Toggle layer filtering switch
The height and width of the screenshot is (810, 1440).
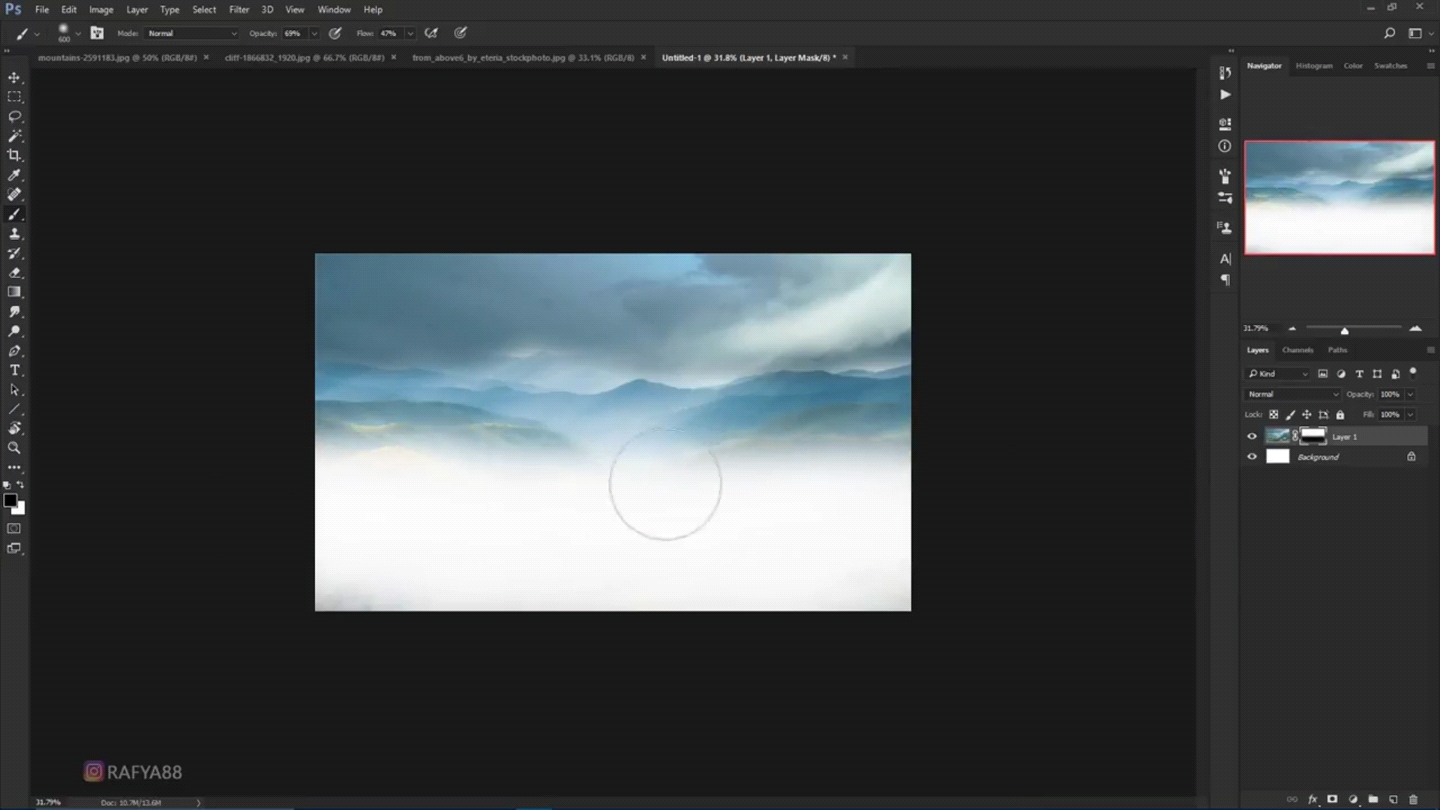point(1413,372)
